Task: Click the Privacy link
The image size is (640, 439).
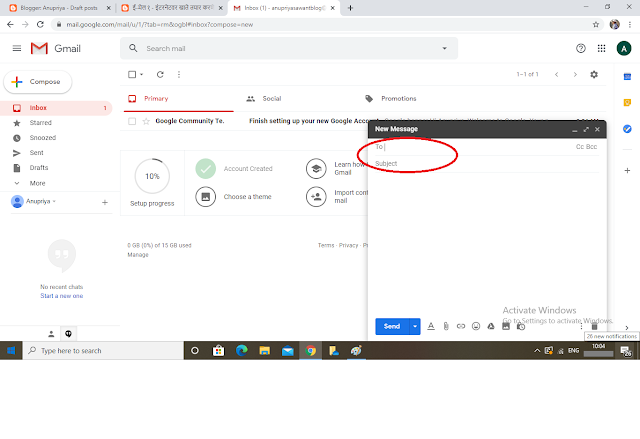Action: coord(348,246)
